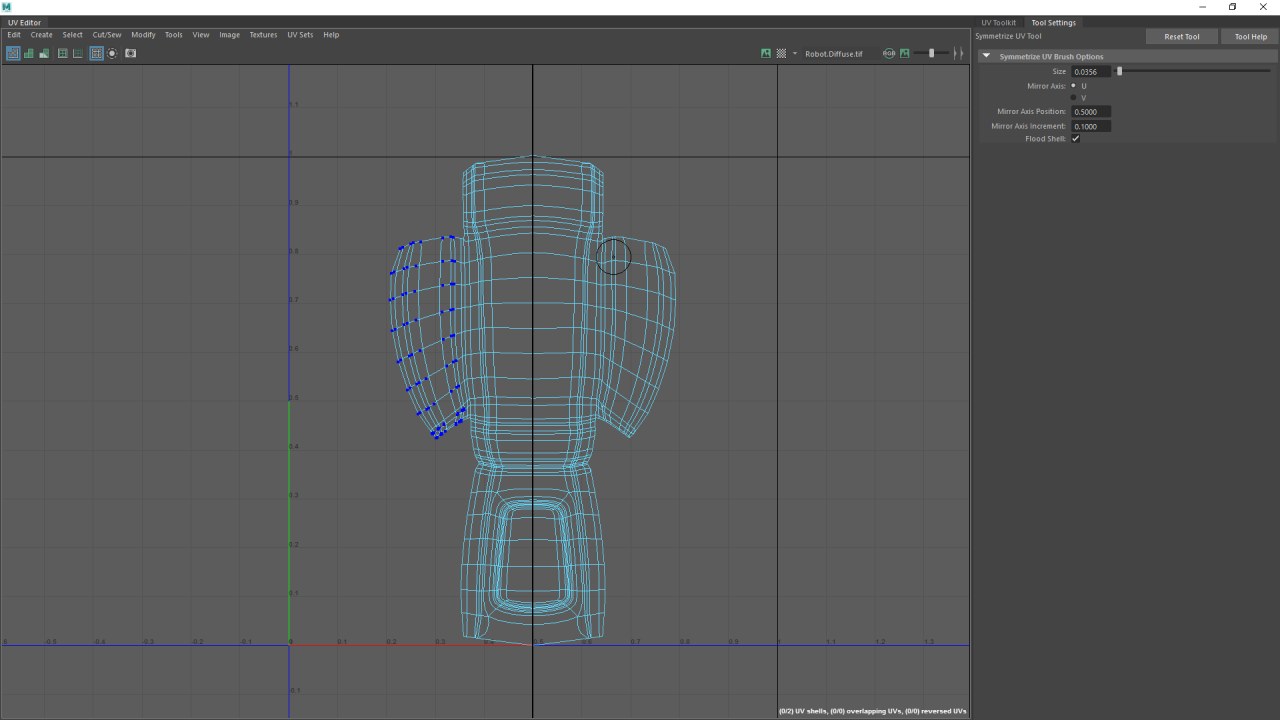Open the texture dropdown arrow beside Robot.Diffuse.tif
This screenshot has width=1280, height=720.
[795, 53]
